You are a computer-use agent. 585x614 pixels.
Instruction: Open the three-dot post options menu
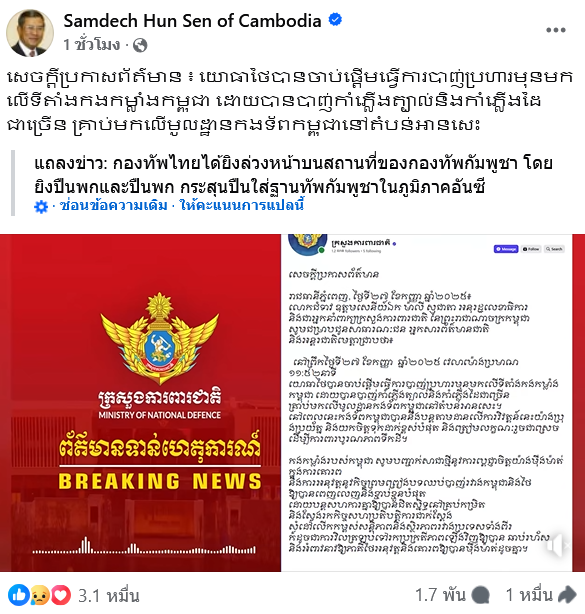pyautogui.click(x=556, y=30)
